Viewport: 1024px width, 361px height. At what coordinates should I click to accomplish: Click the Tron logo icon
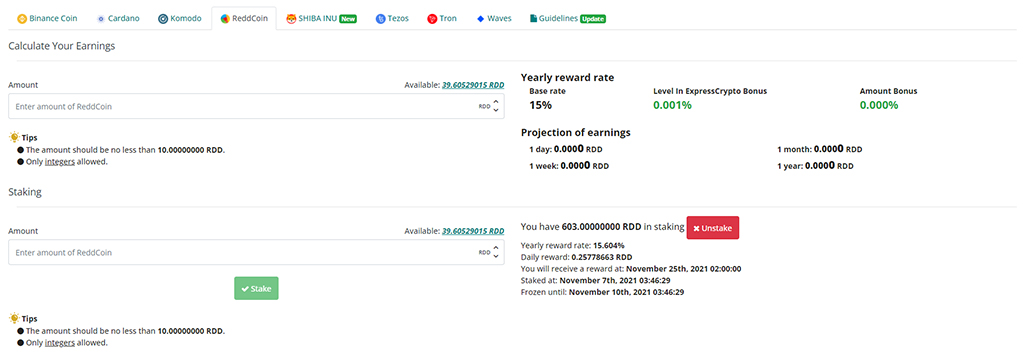pyautogui.click(x=432, y=19)
